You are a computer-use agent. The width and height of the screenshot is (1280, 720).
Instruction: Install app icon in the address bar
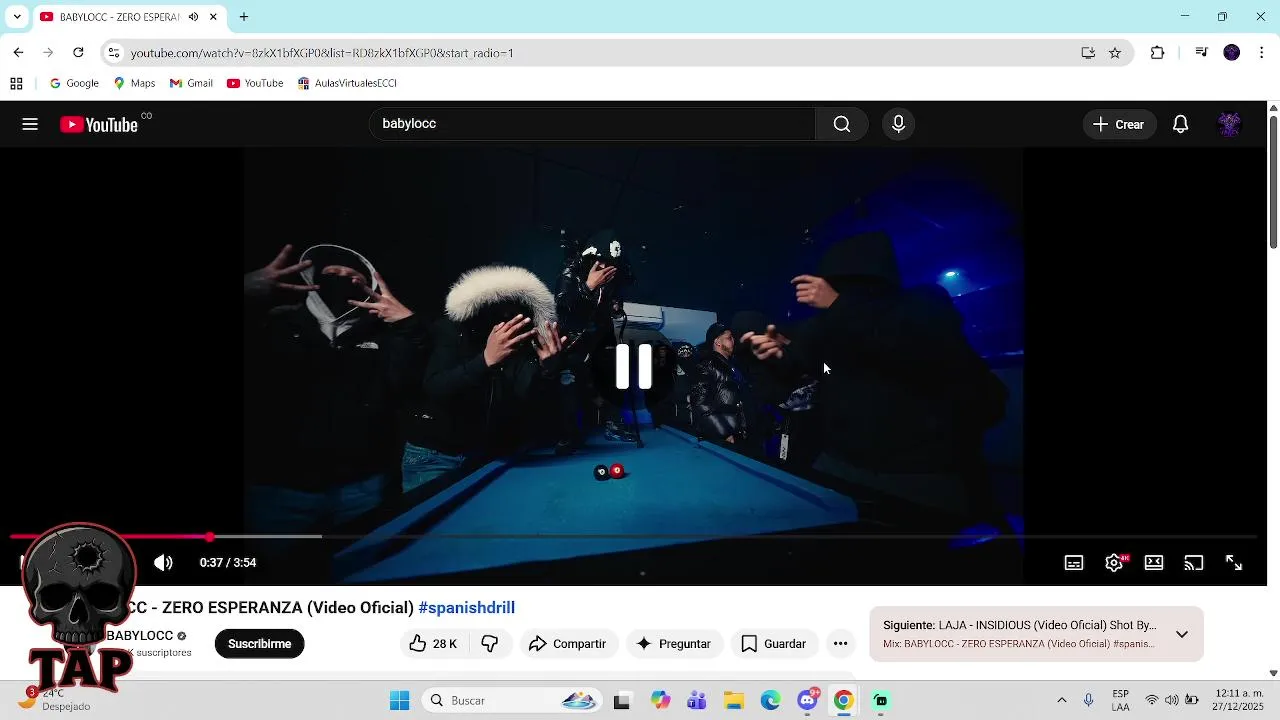click(1088, 53)
